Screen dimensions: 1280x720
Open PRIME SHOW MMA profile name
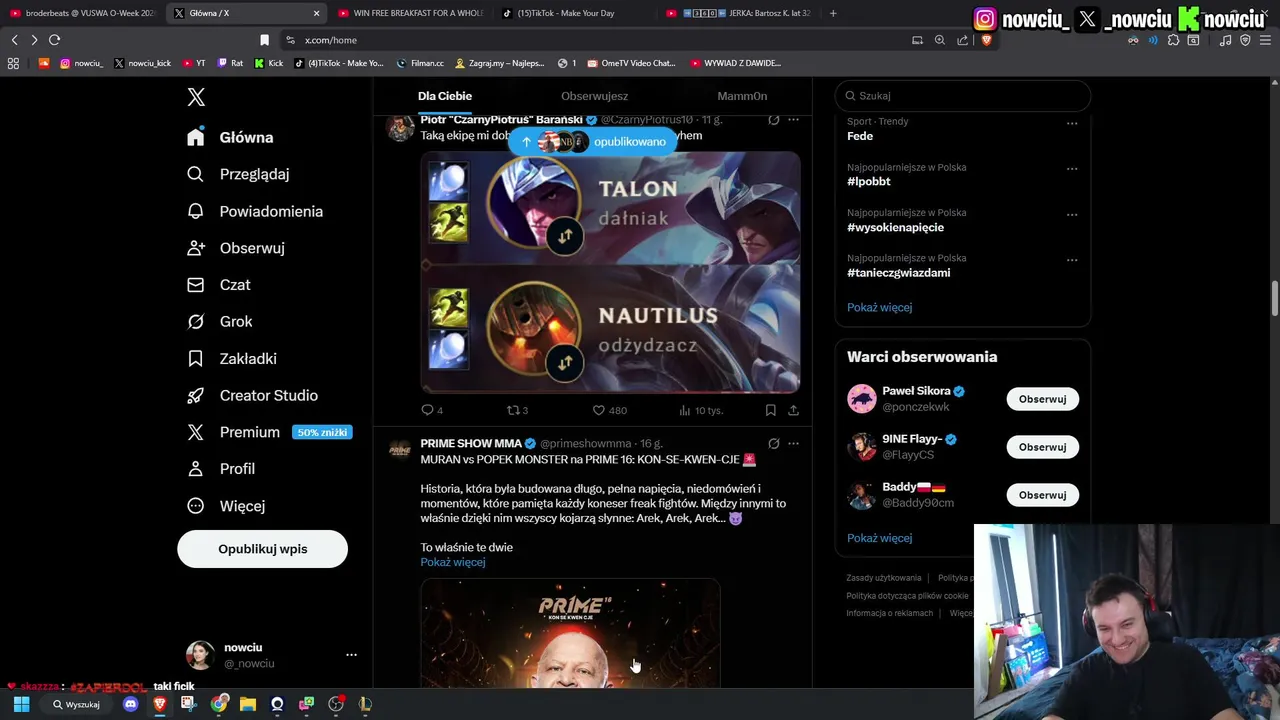(x=471, y=443)
